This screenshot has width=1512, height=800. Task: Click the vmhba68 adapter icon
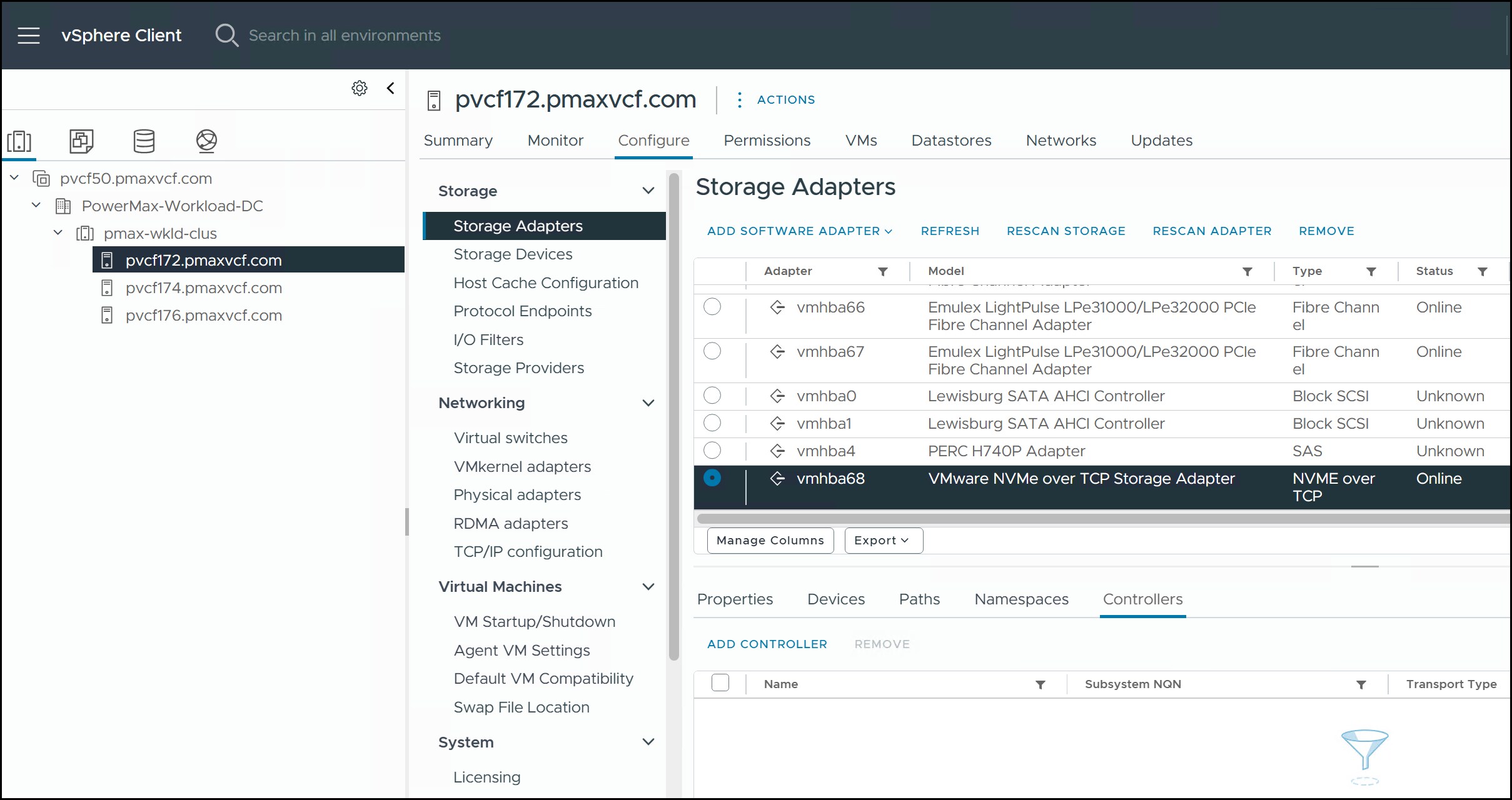777,479
